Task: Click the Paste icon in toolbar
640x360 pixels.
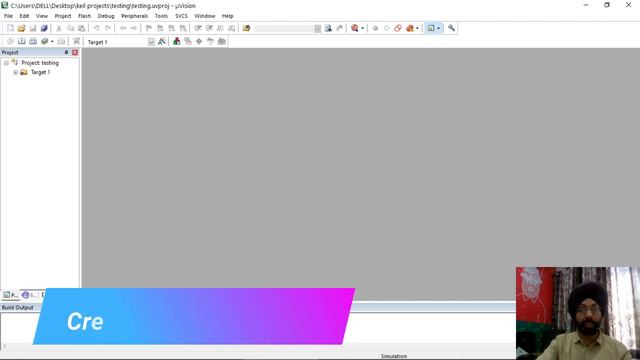Action: pos(82,28)
